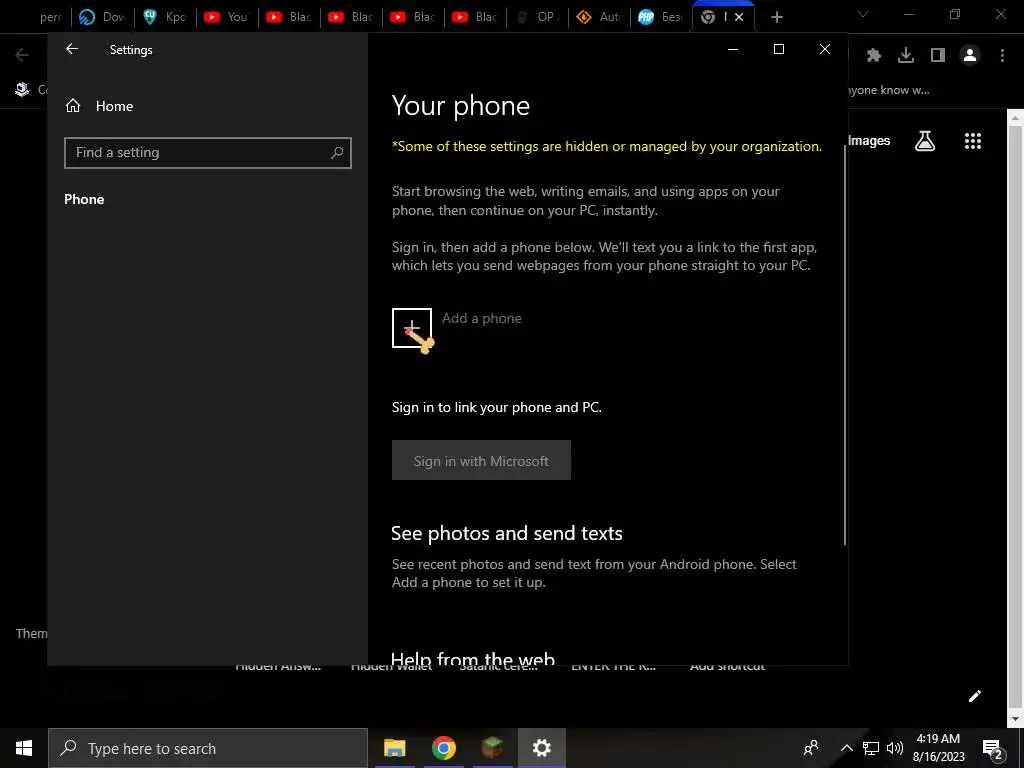Click Images link in Chrome page
Screen dimensions: 1024x768
[x=869, y=140]
